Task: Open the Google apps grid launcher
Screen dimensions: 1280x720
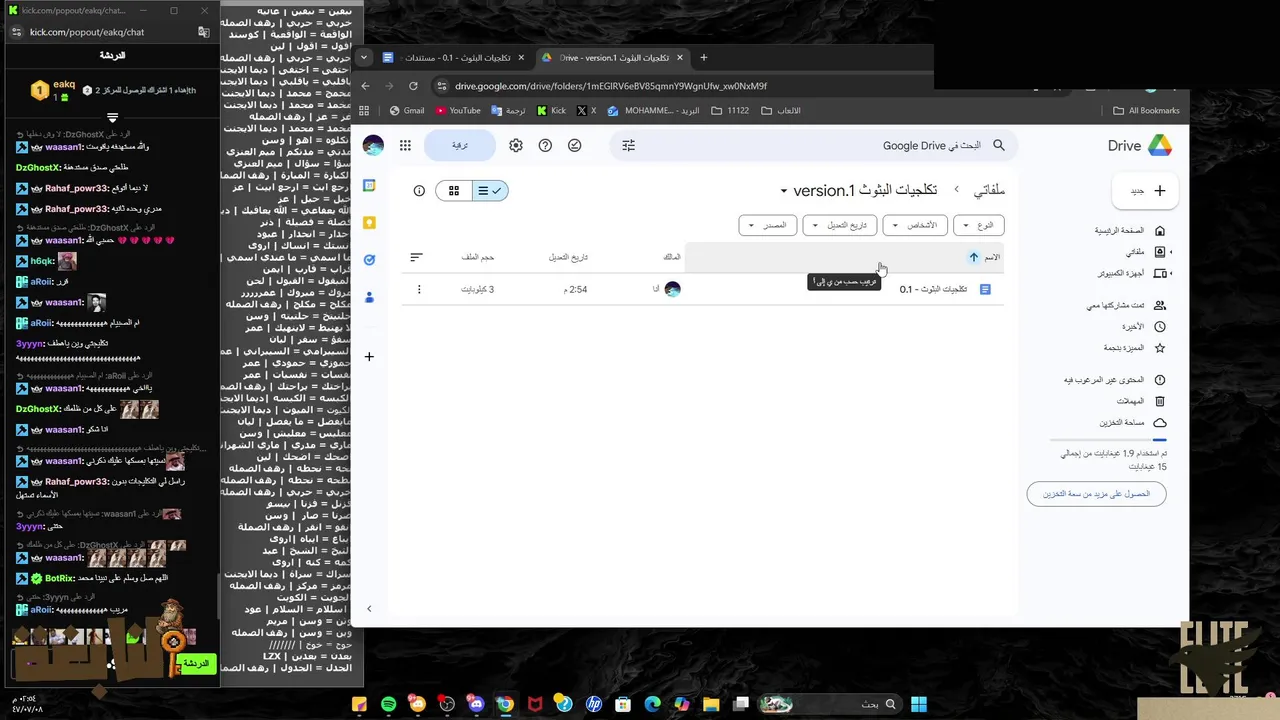Action: [405, 145]
